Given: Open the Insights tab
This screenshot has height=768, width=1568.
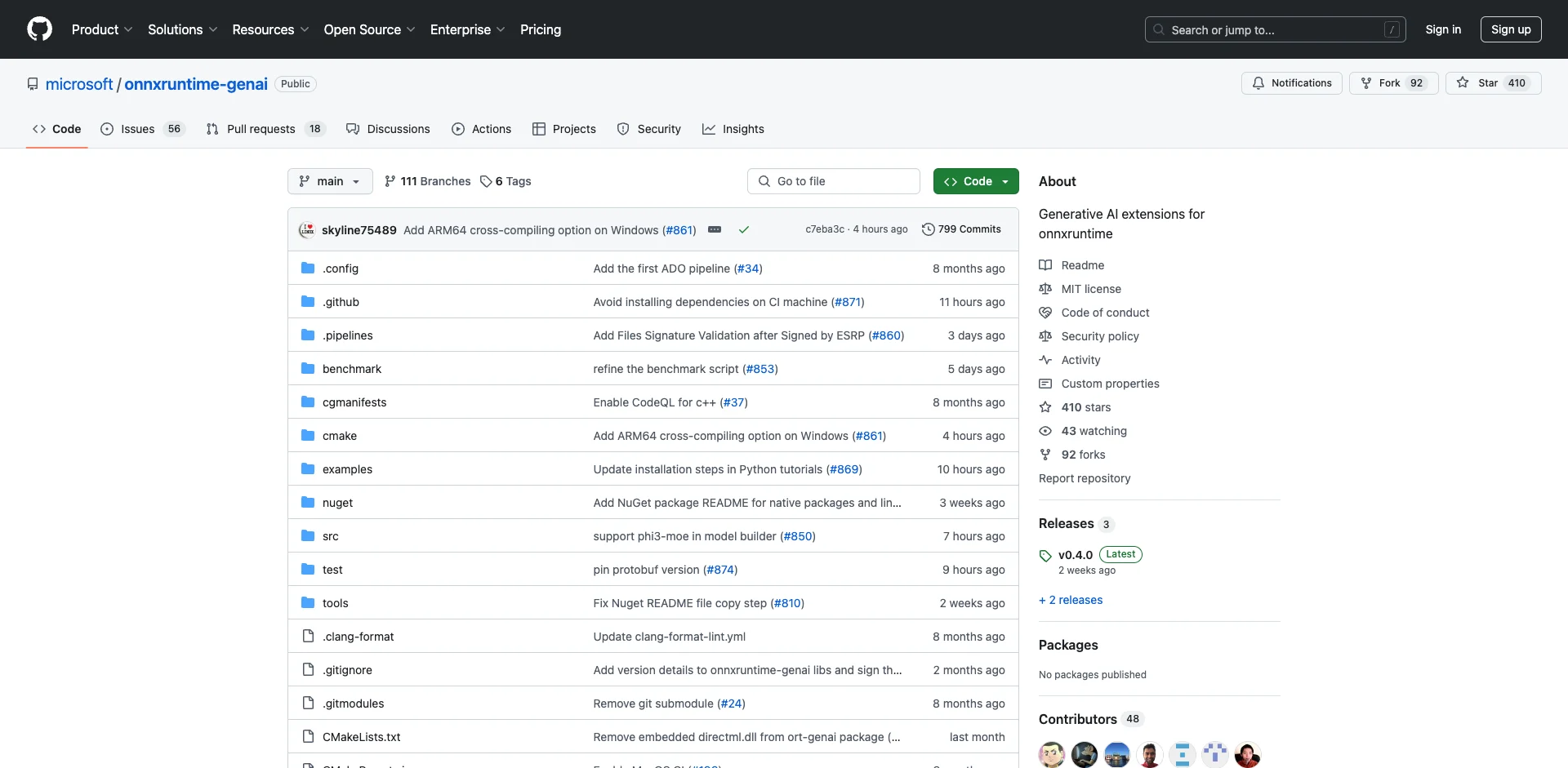Looking at the screenshot, I should click(733, 129).
